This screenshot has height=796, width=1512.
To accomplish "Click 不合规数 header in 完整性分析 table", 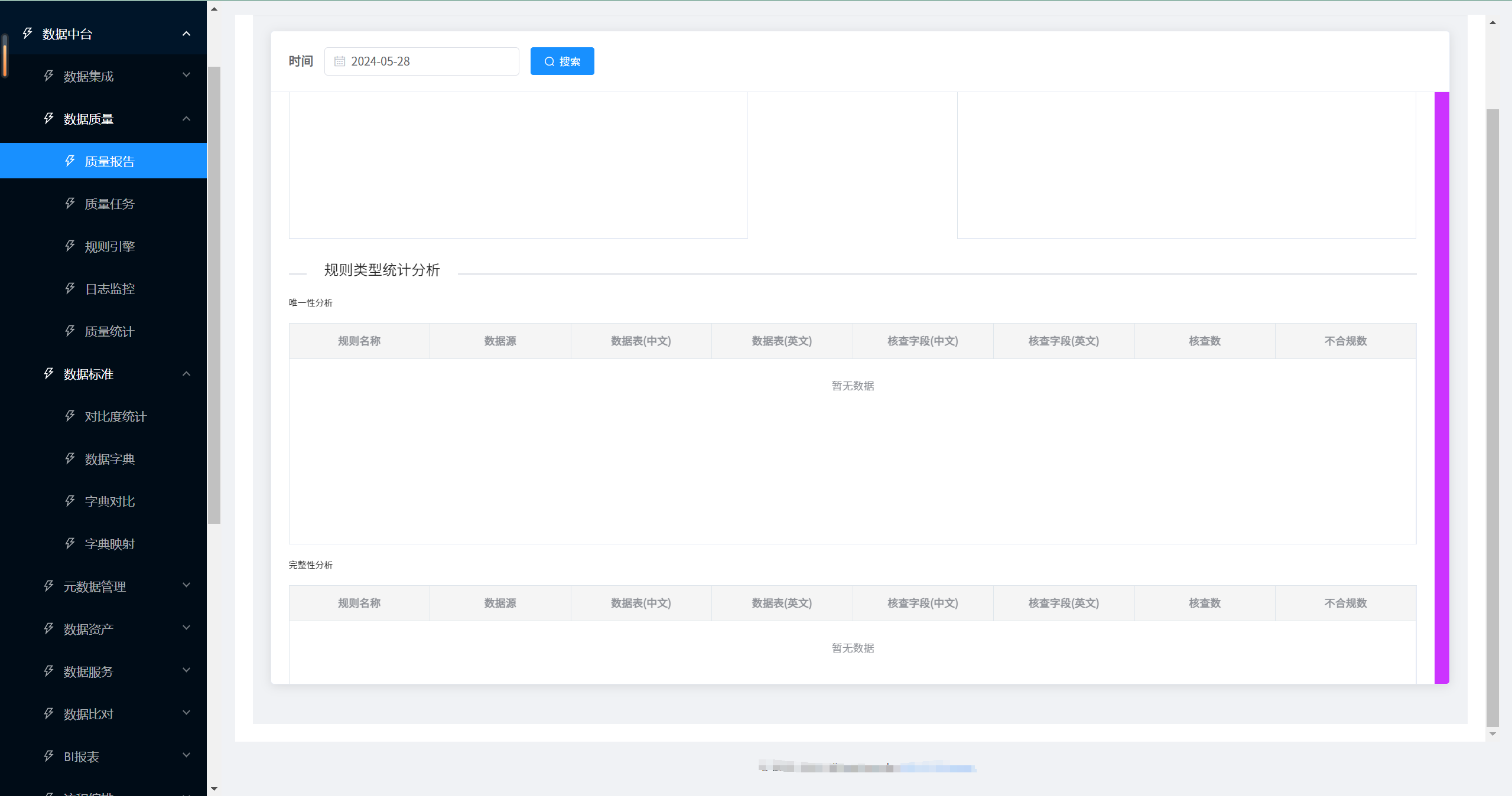I will point(1345,603).
